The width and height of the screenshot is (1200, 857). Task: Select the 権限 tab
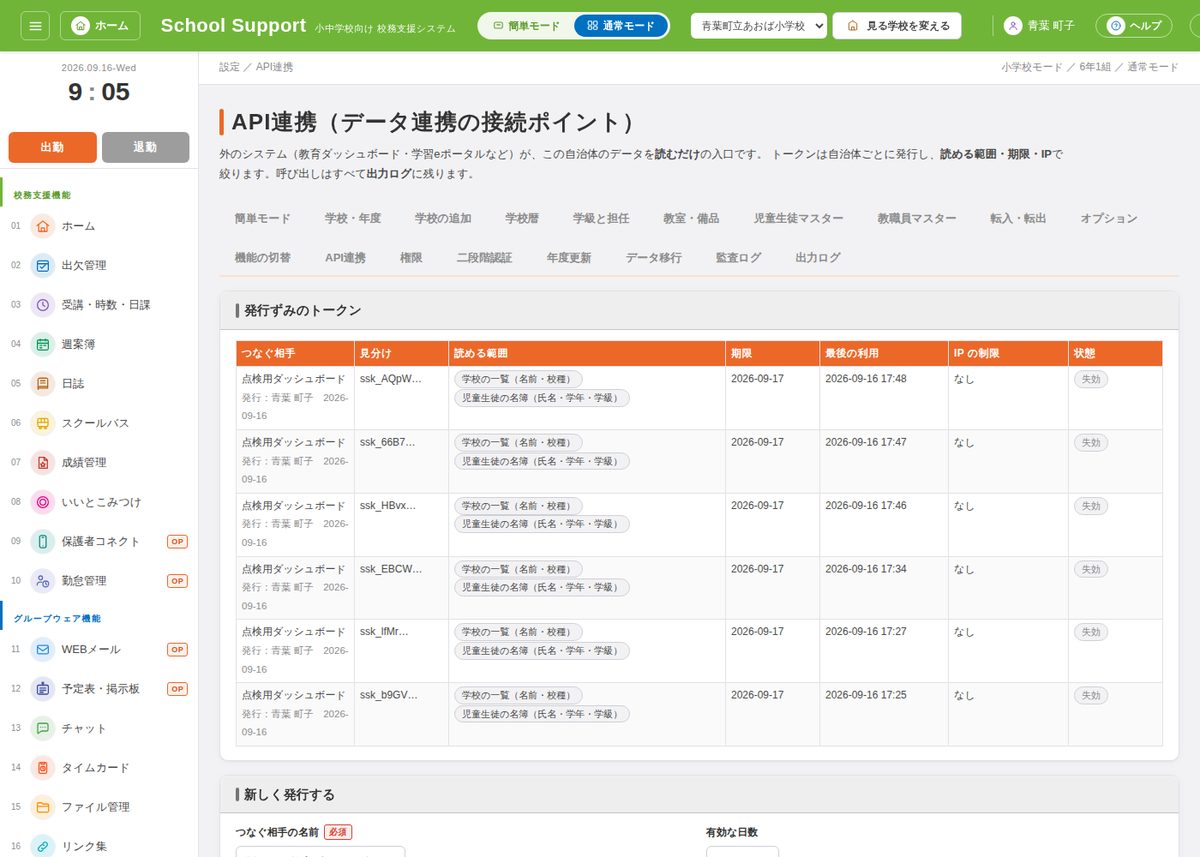pos(411,257)
